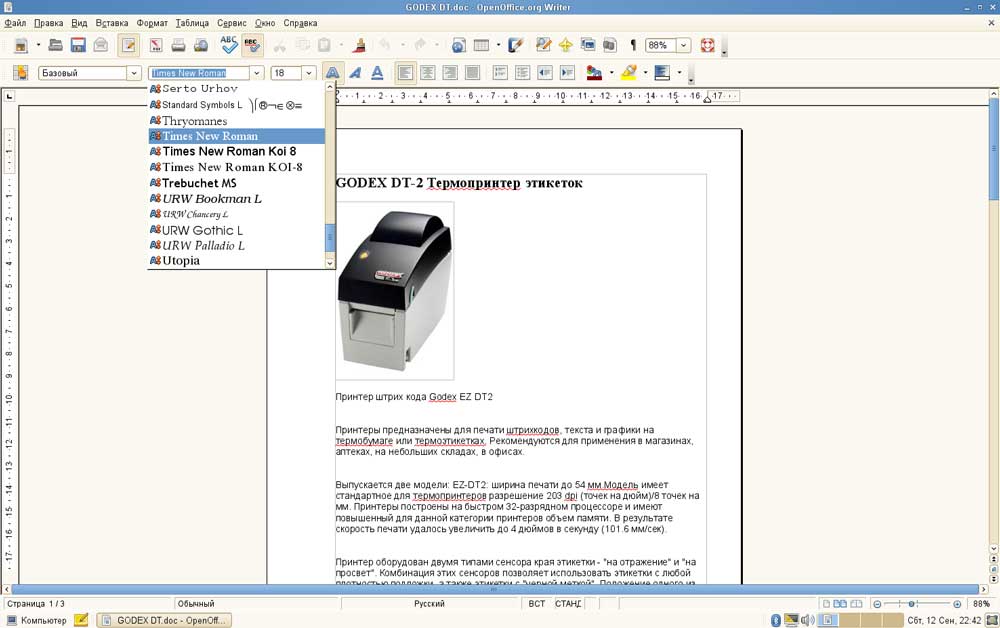Export document directly as PDF

click(155, 45)
